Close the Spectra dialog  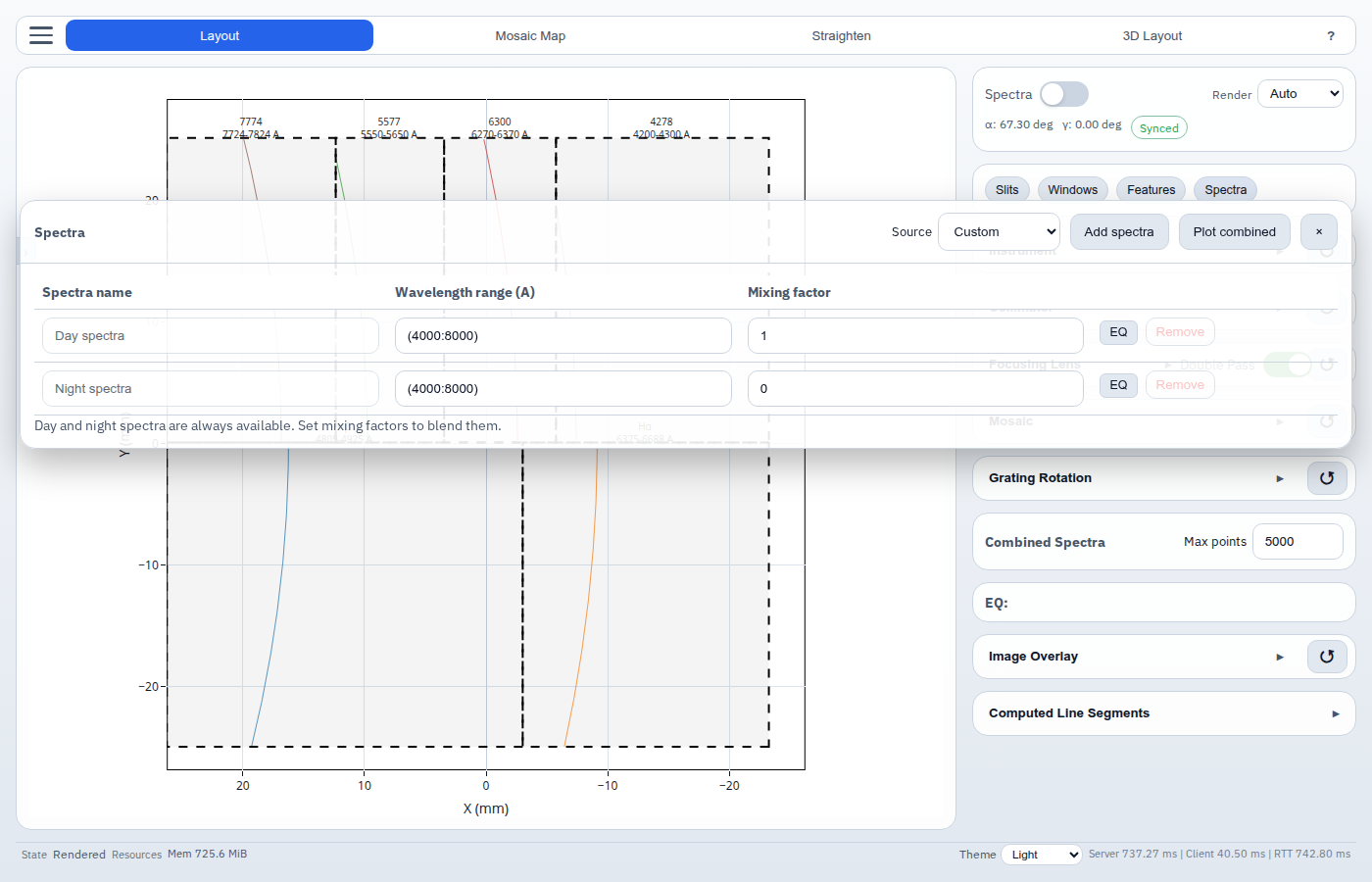coord(1319,232)
